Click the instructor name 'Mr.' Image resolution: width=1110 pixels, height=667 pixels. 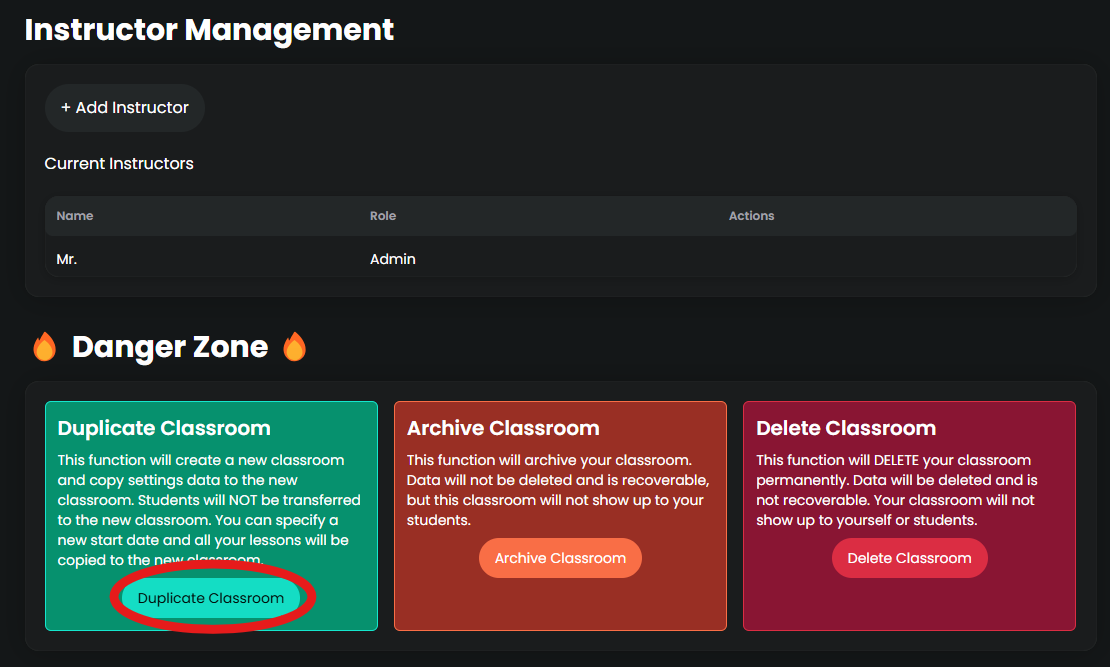[x=67, y=259]
